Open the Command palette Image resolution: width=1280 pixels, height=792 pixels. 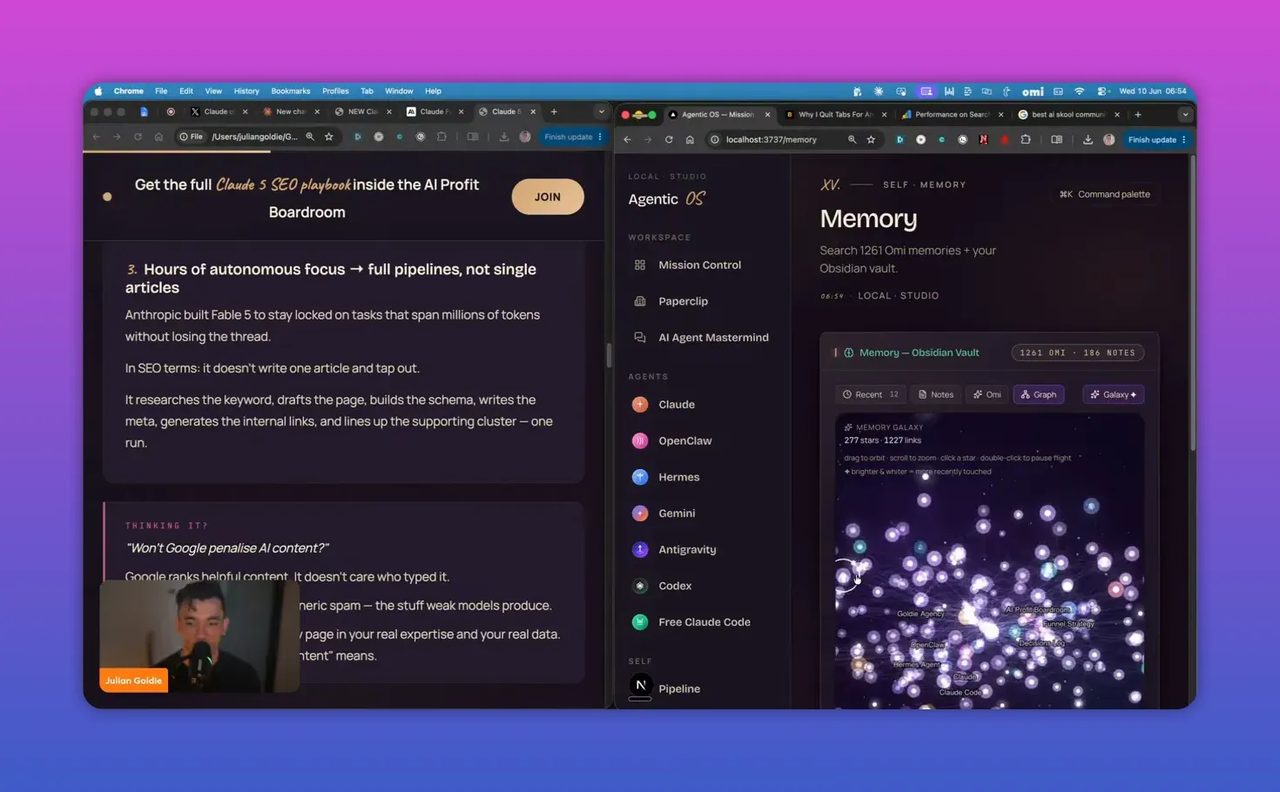[x=1105, y=194]
